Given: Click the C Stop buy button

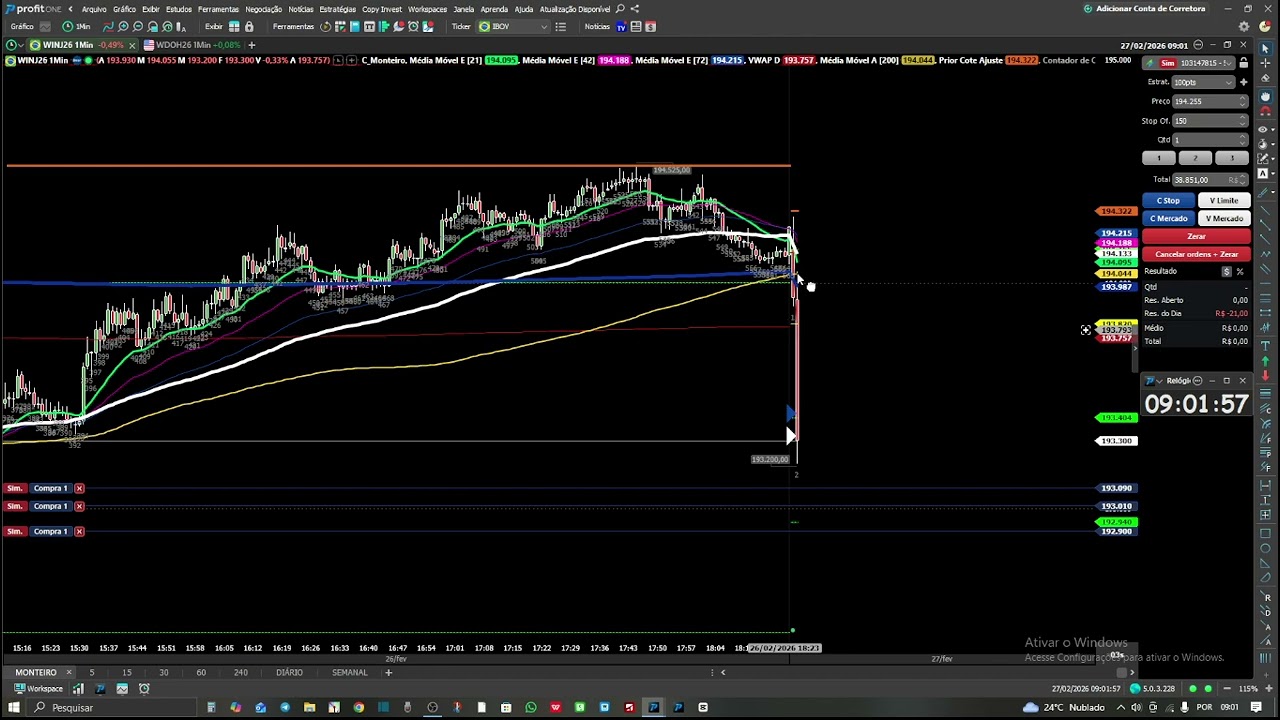Looking at the screenshot, I should coord(1168,200).
